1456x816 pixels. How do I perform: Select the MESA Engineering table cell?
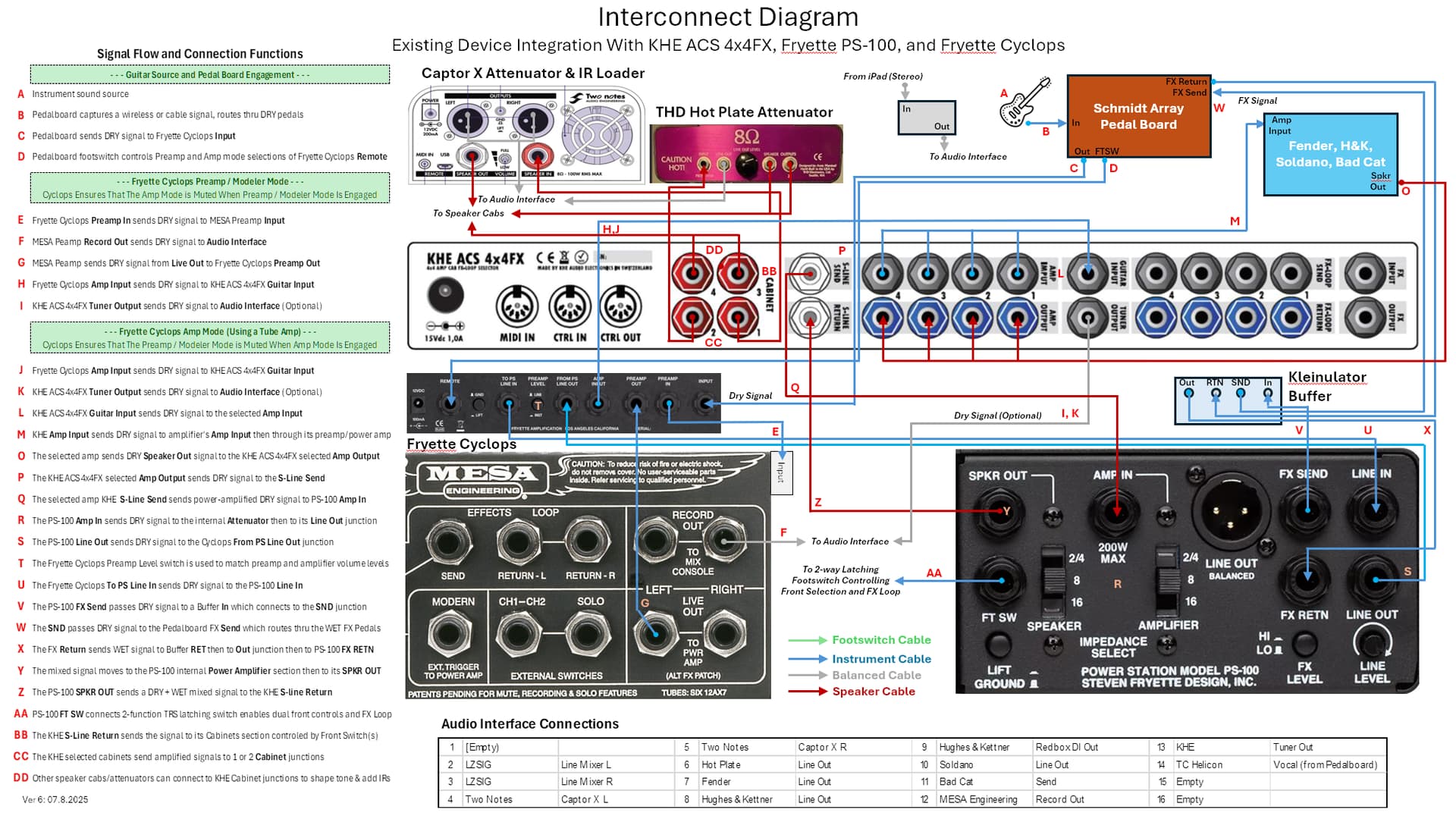pyautogui.click(x=977, y=799)
